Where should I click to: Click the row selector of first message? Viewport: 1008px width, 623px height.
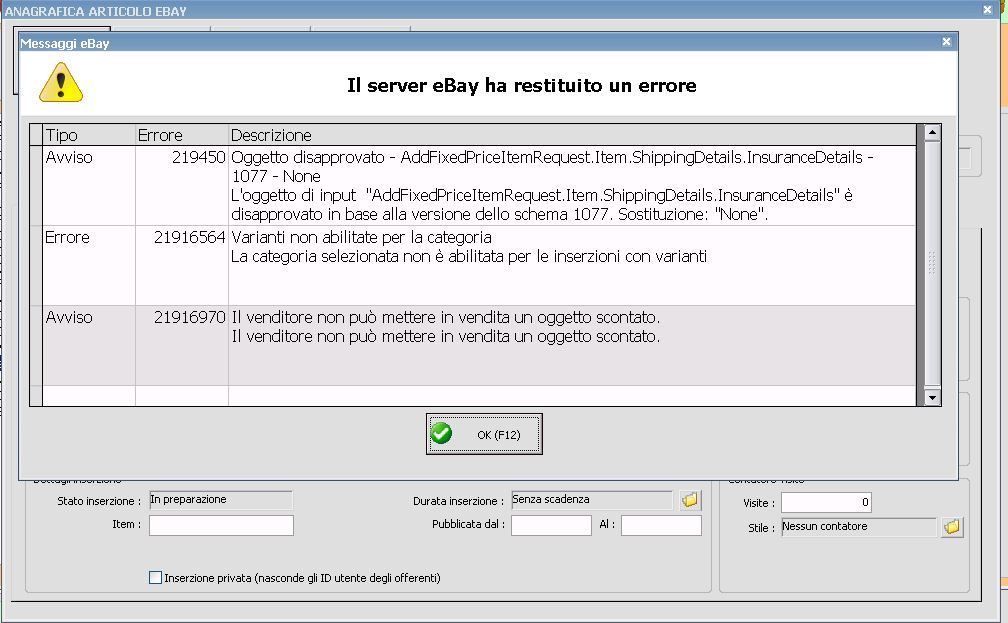[x=36, y=186]
